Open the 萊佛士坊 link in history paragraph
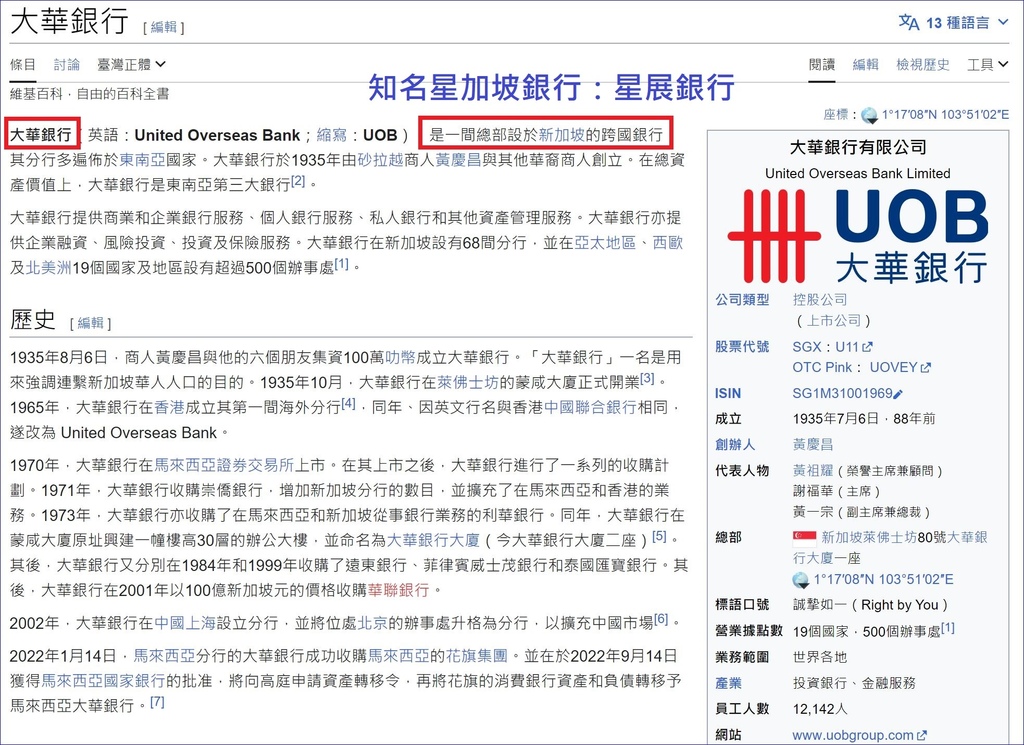 click(468, 382)
